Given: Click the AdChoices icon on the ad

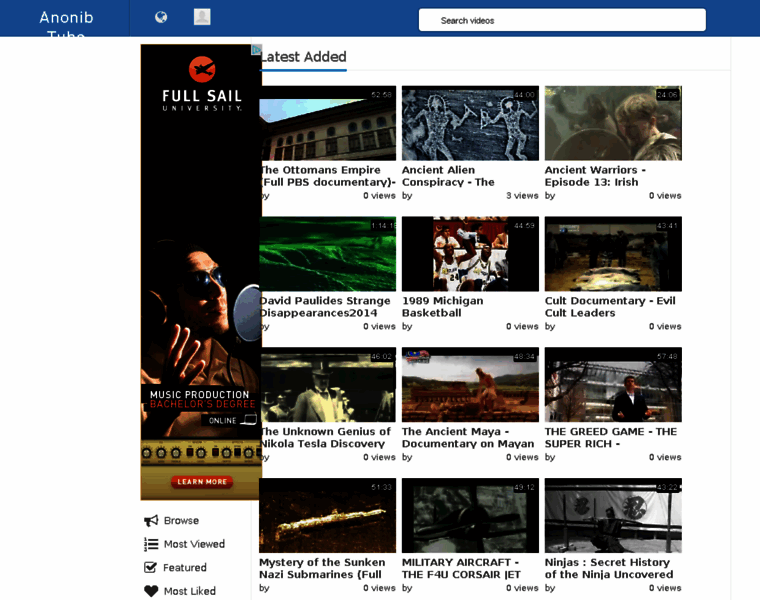Looking at the screenshot, I should [x=256, y=49].
